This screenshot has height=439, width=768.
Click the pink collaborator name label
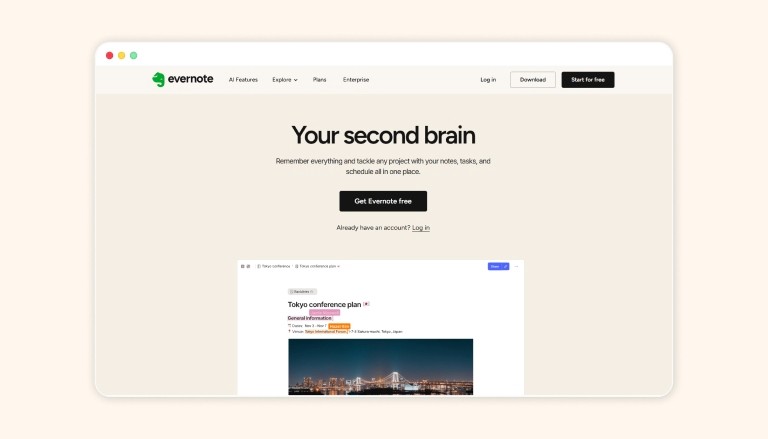click(x=324, y=313)
